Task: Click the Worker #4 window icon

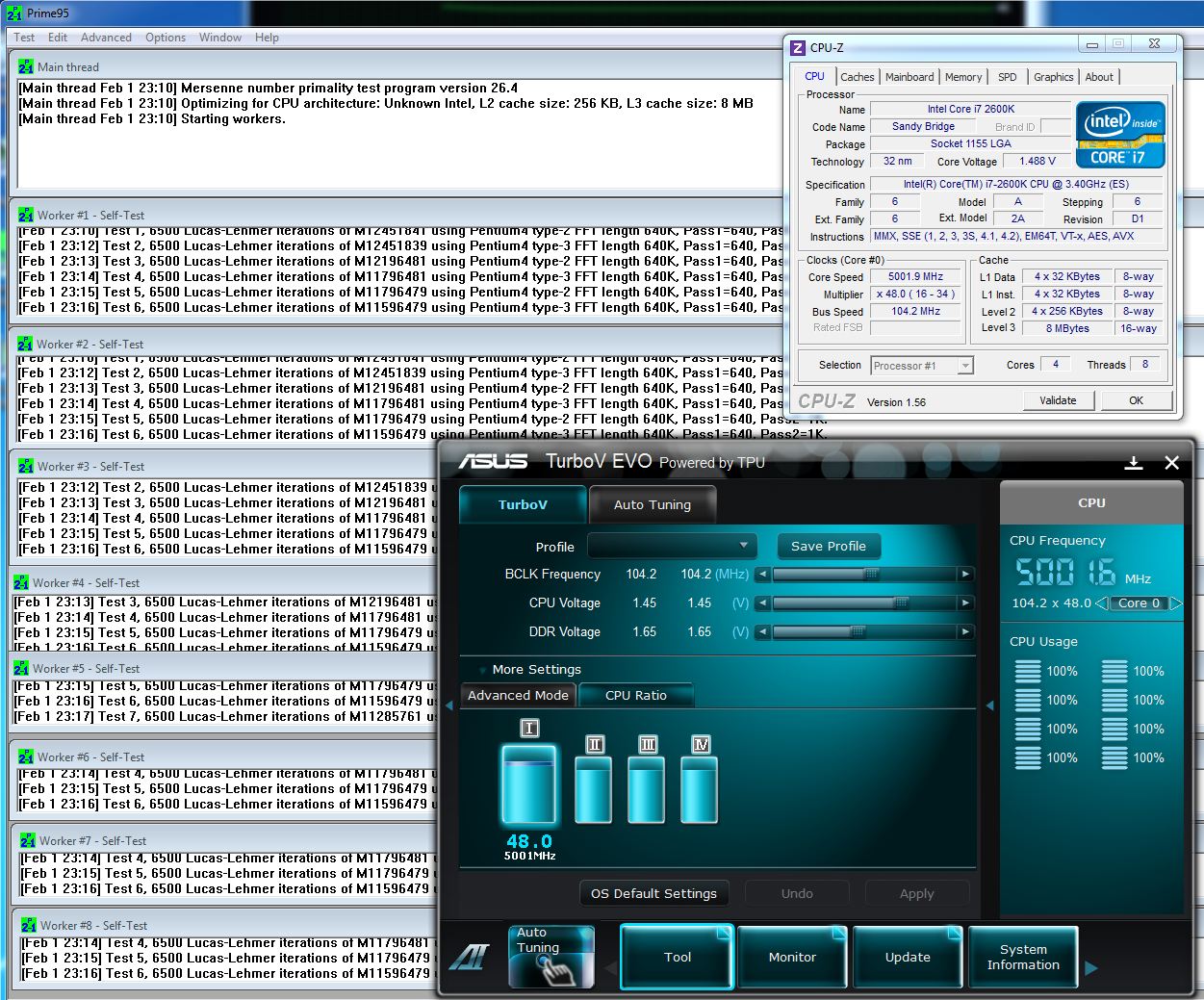Action: [21, 582]
